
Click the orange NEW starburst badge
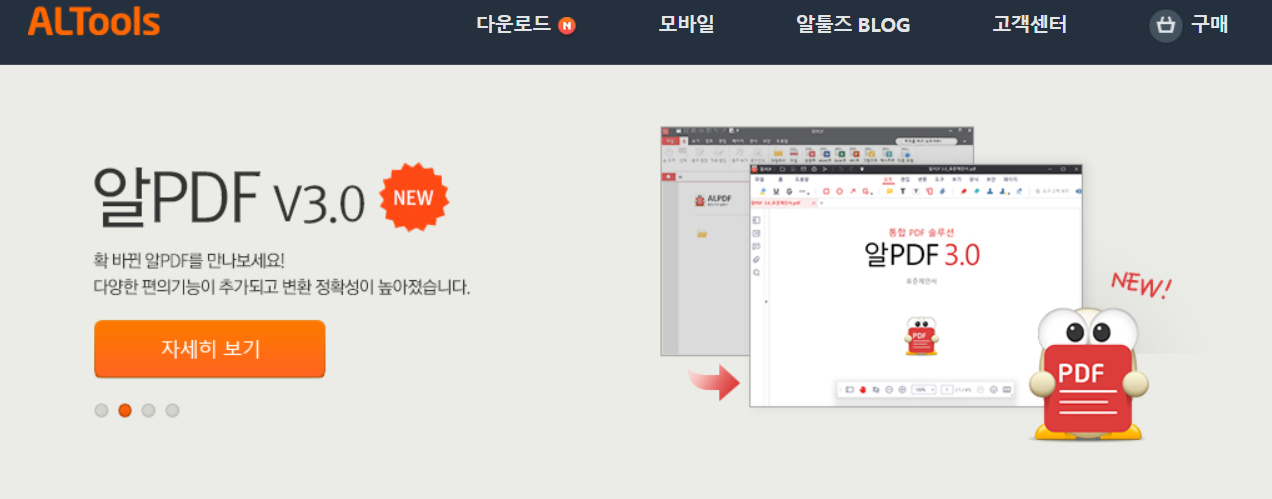pyautogui.click(x=414, y=196)
